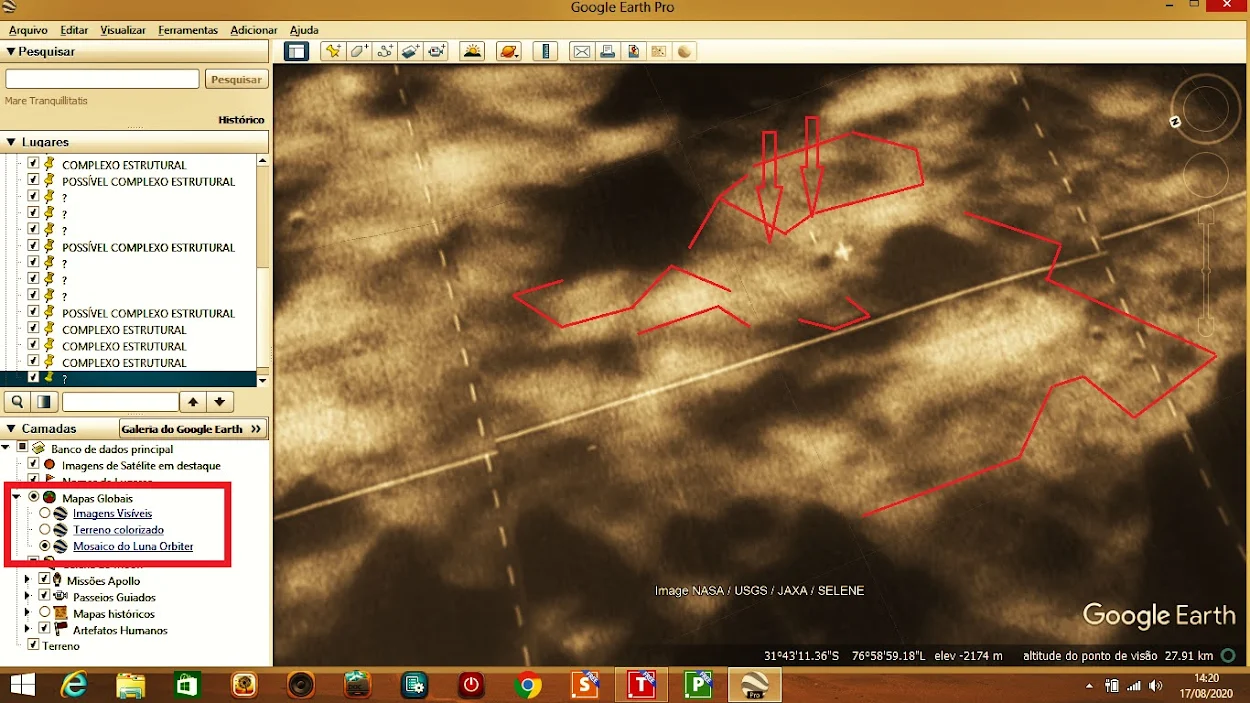Open the Histórico search history link

click(x=241, y=120)
